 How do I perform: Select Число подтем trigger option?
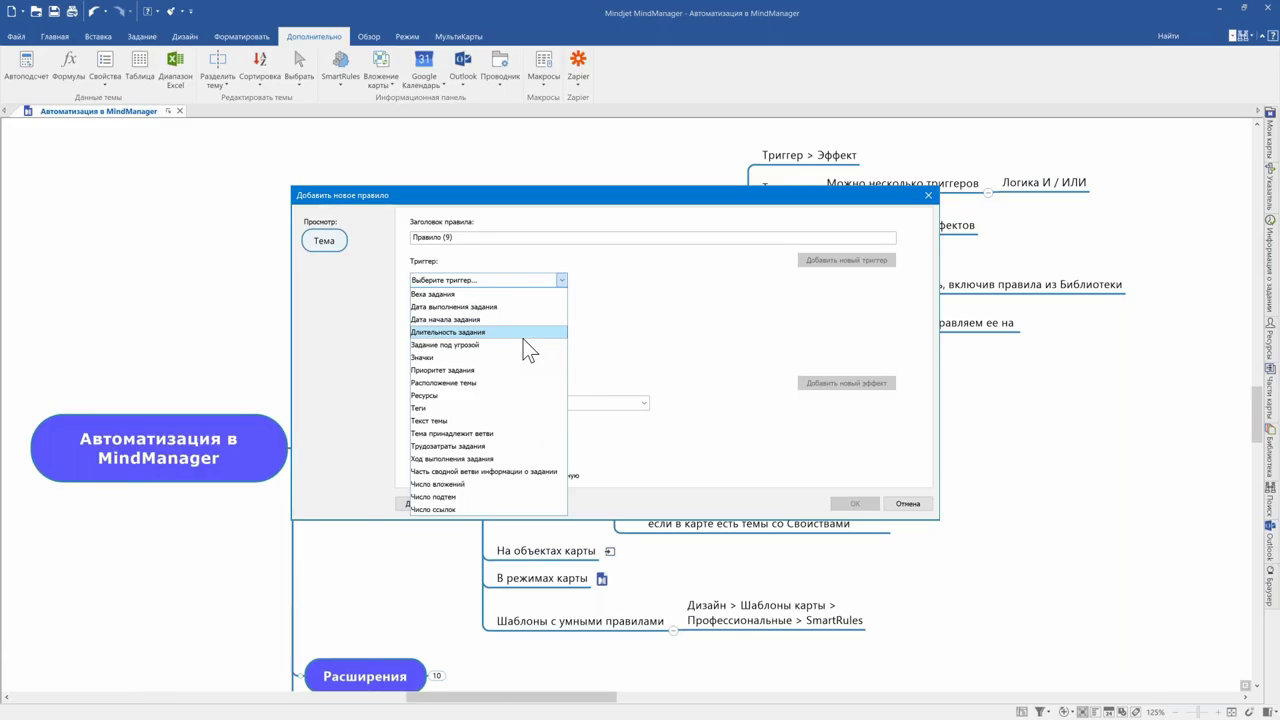(488, 497)
